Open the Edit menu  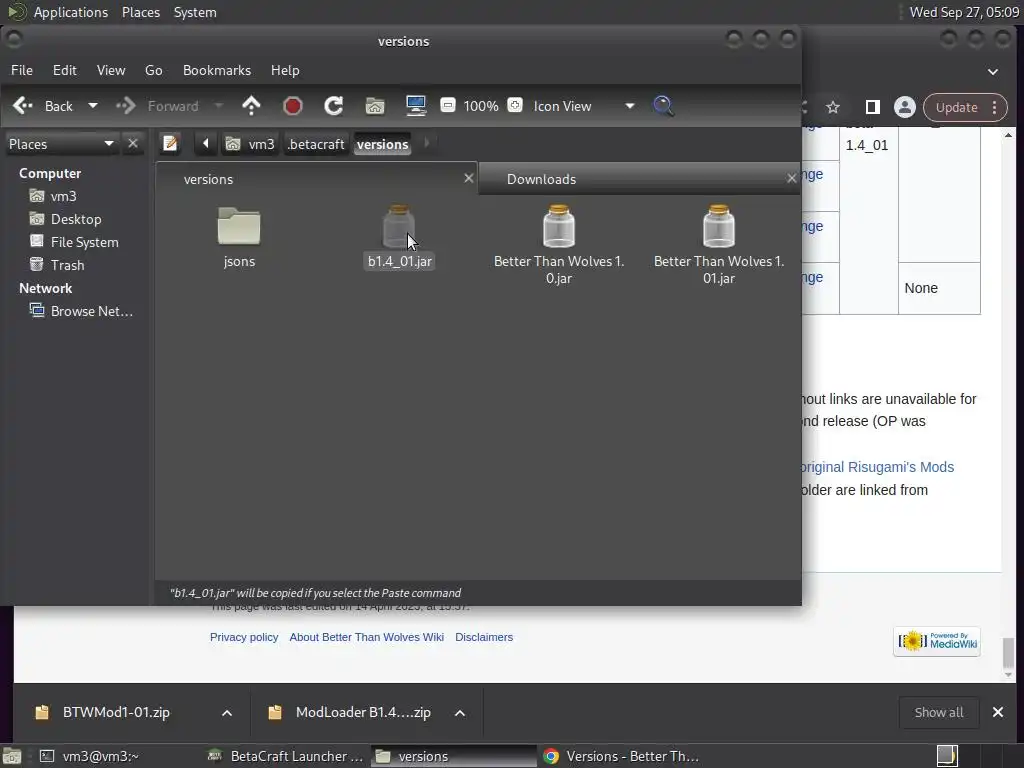pyautogui.click(x=65, y=70)
